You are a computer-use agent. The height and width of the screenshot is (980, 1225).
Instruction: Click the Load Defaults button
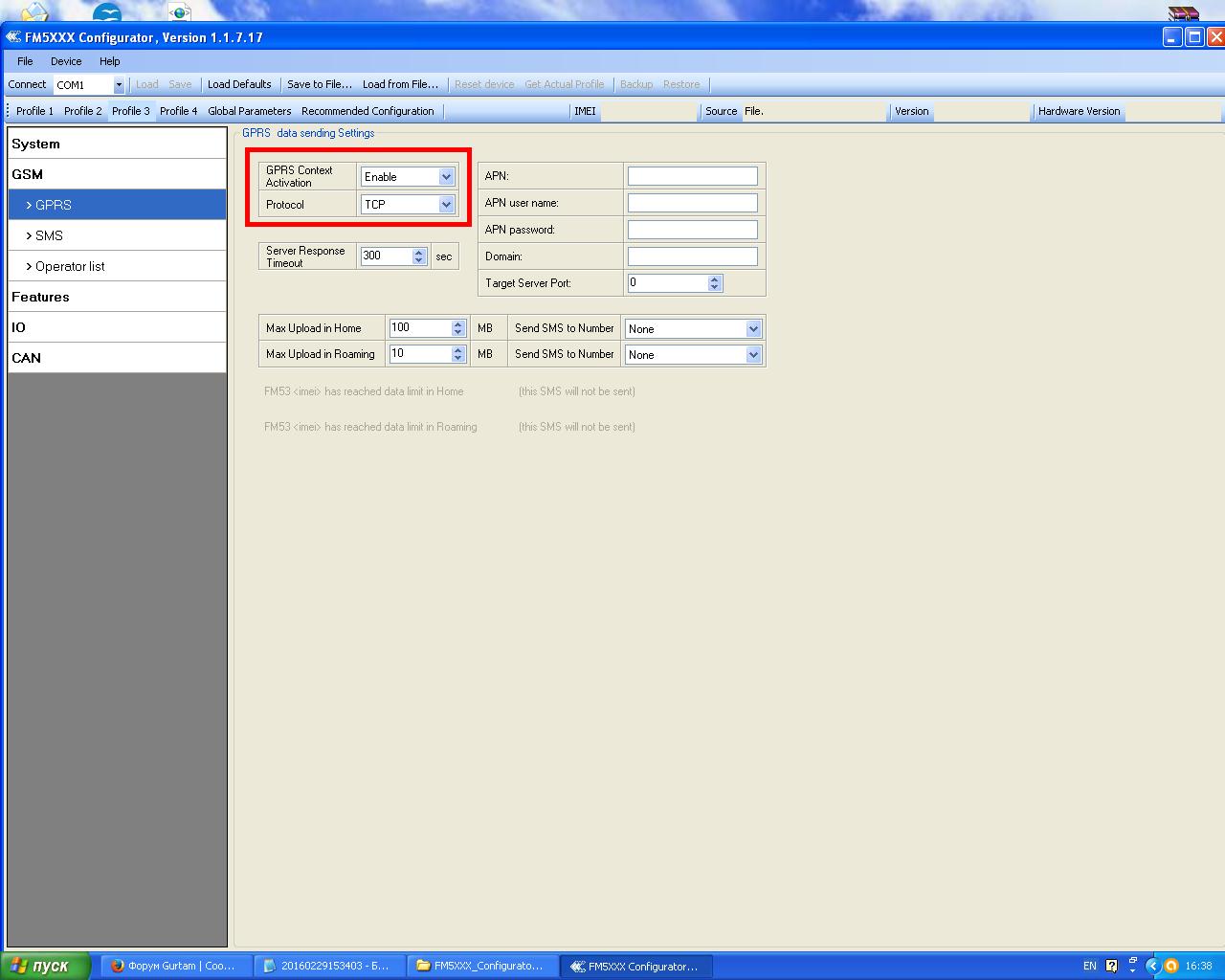coord(239,84)
